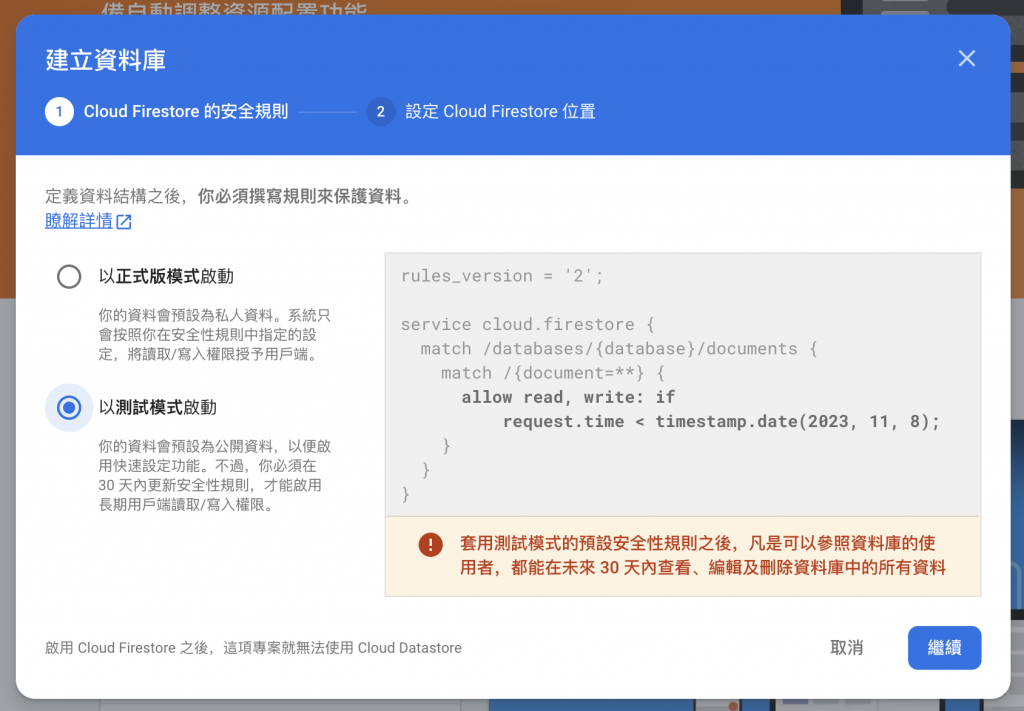Click the 繼續 button

point(944,648)
